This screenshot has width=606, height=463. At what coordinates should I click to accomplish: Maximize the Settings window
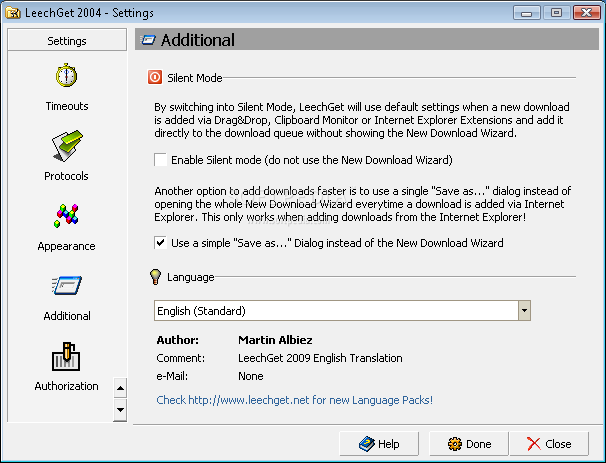[556, 13]
